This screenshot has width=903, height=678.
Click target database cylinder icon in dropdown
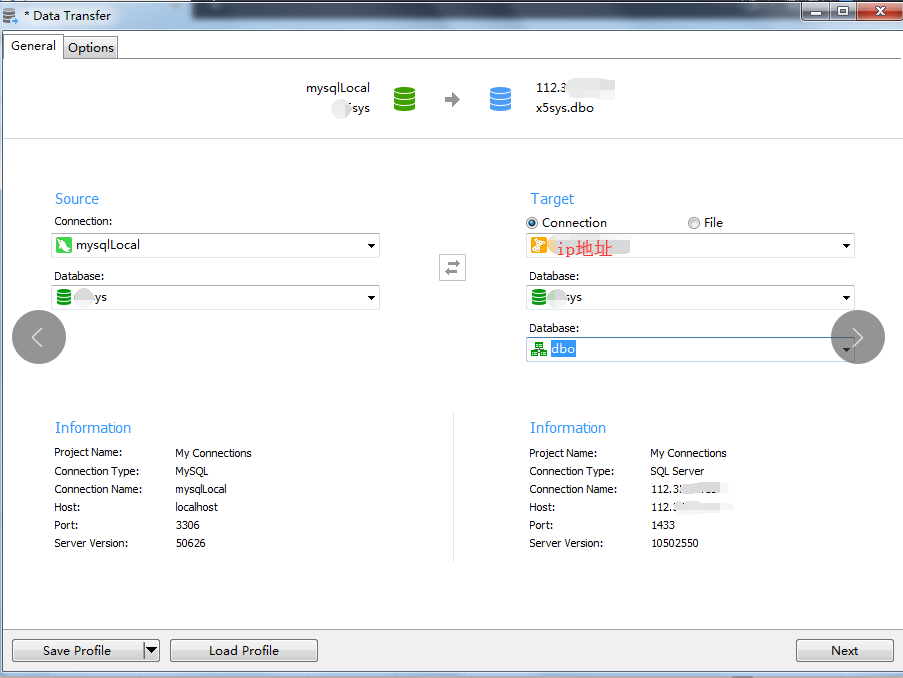coord(539,297)
